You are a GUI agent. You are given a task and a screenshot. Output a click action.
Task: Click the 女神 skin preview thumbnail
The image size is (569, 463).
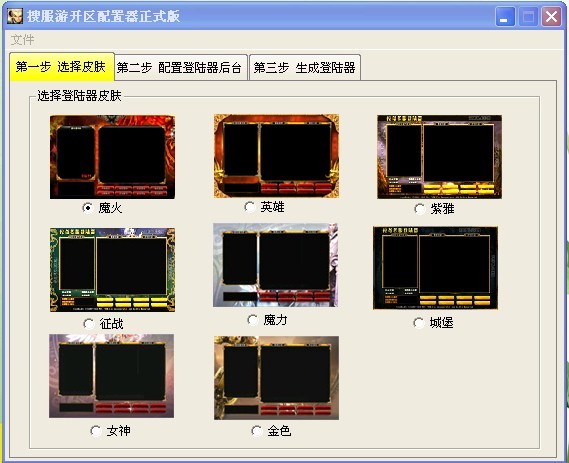(111, 376)
